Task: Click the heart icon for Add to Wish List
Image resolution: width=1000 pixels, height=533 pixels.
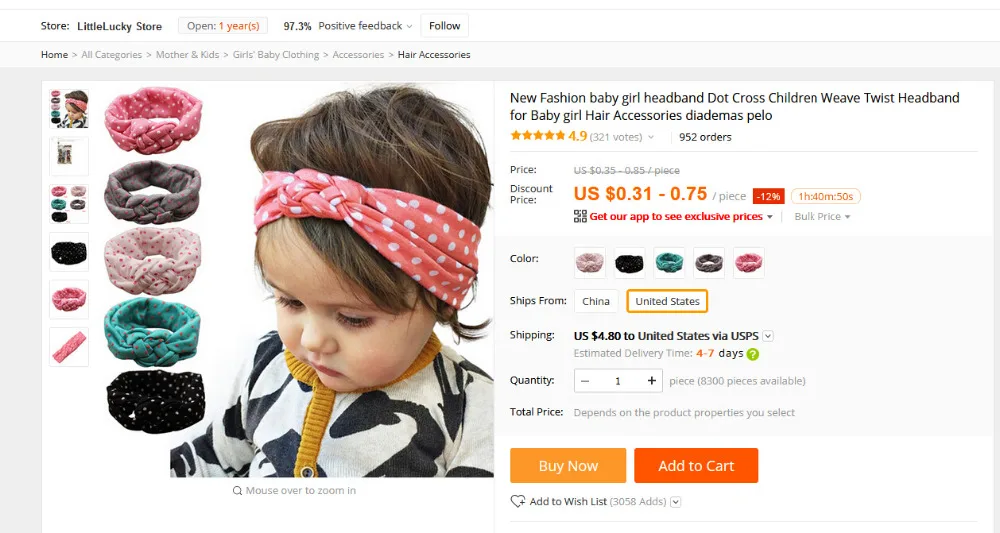Action: (x=517, y=502)
